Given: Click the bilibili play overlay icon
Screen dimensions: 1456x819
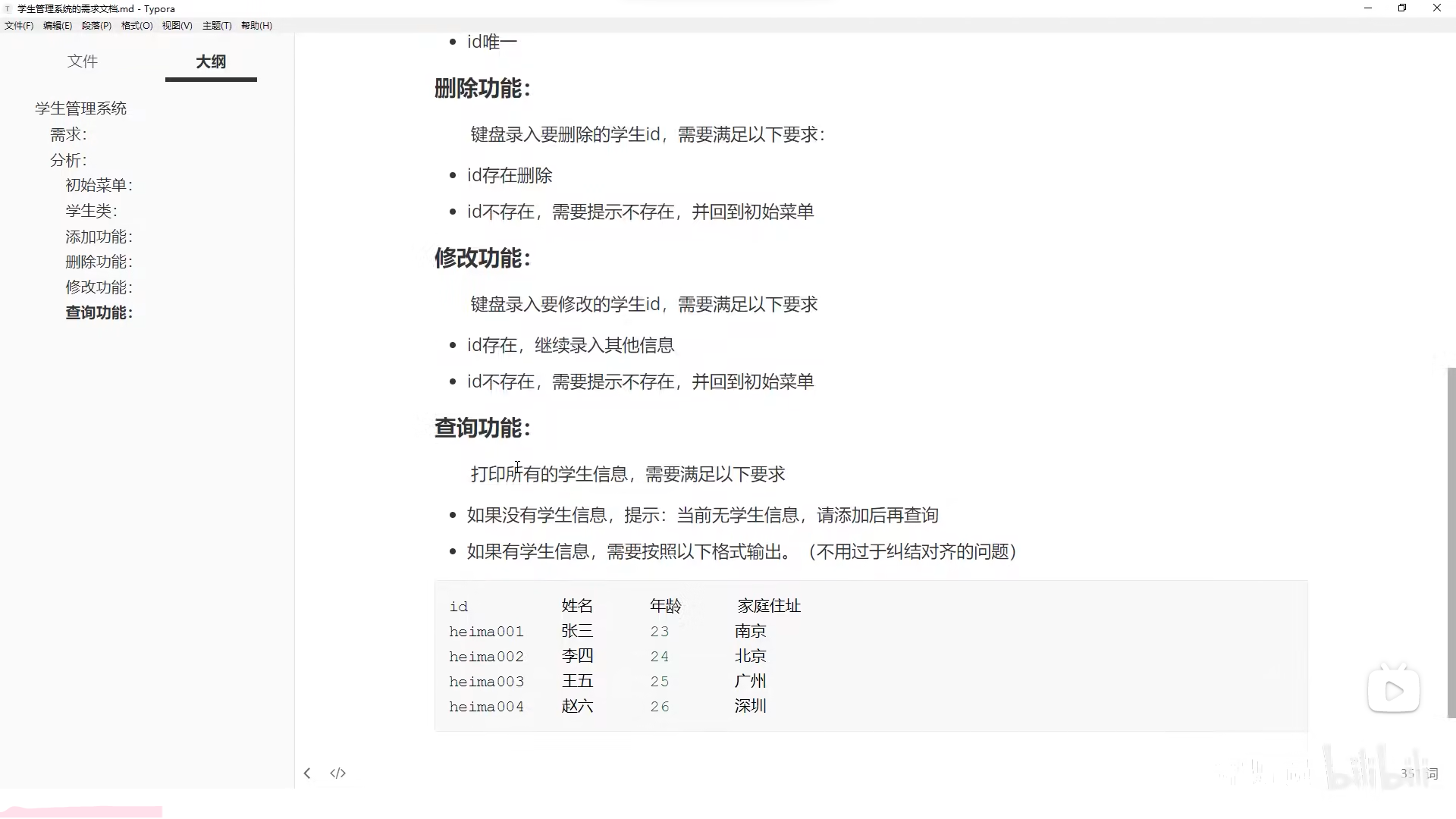Looking at the screenshot, I should click(1393, 691).
